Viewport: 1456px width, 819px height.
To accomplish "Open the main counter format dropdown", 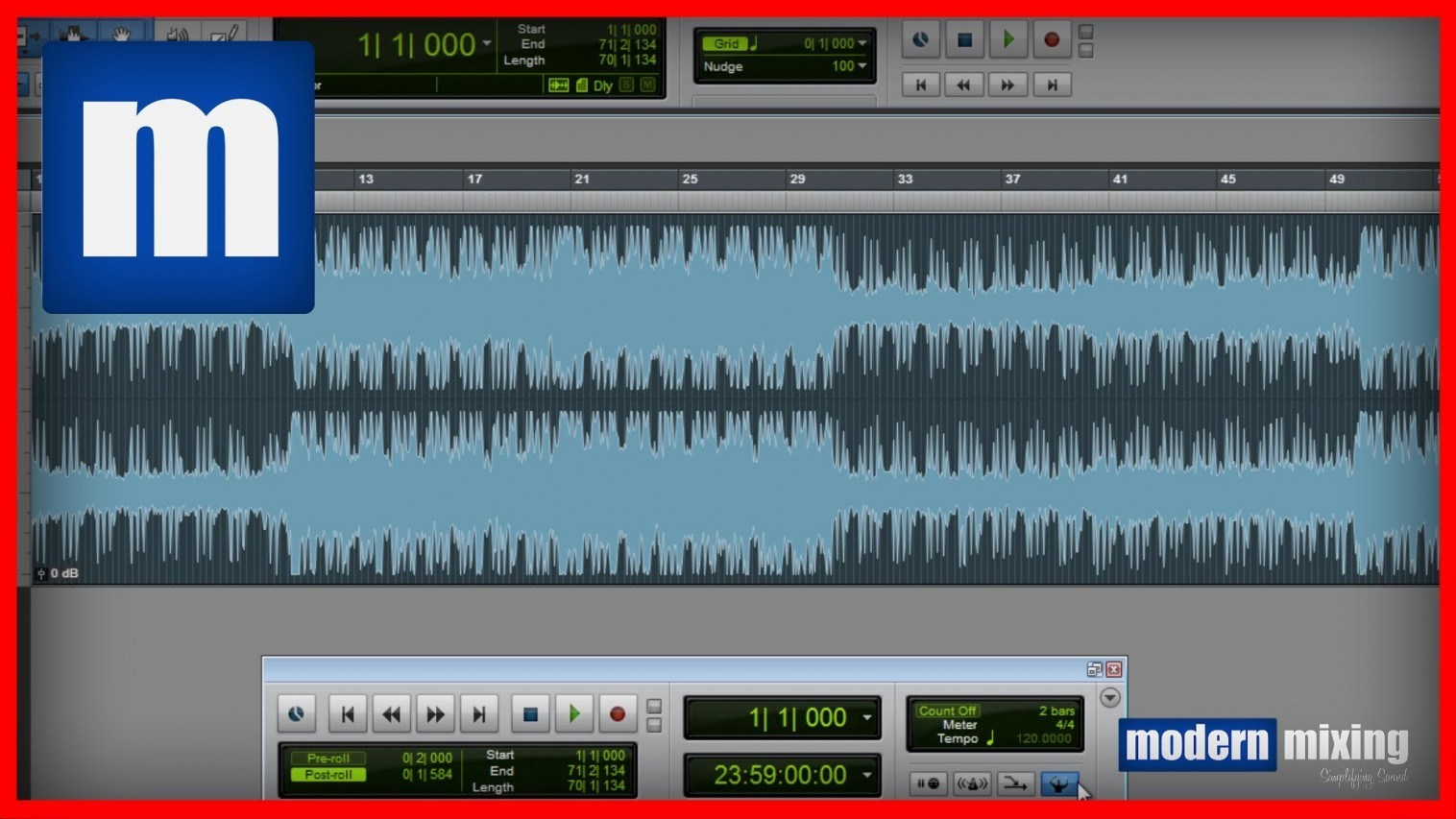I will coord(487,43).
